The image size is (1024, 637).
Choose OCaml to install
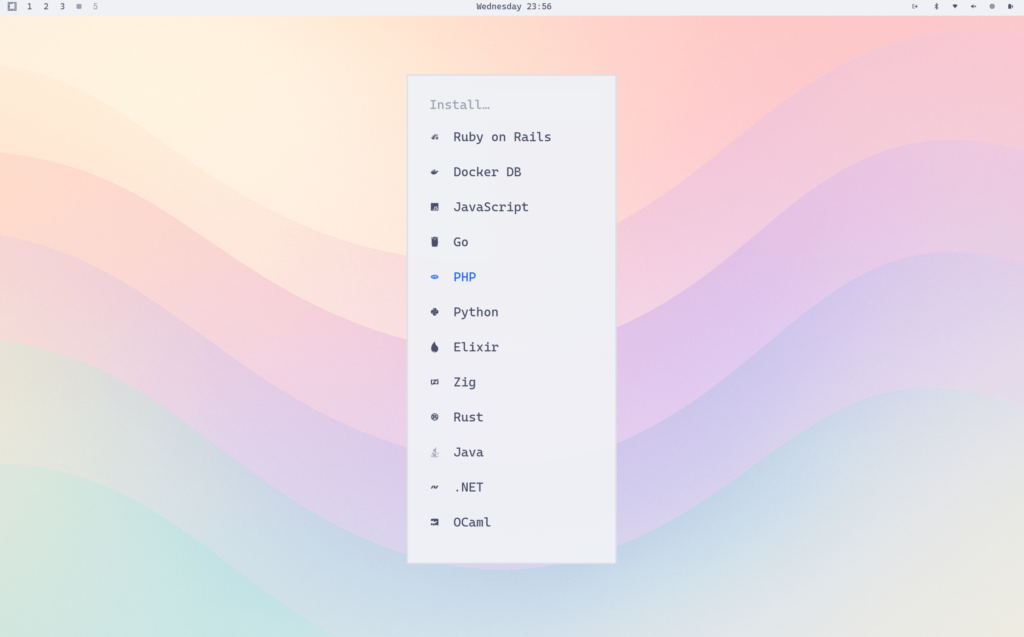pyautogui.click(x=511, y=522)
